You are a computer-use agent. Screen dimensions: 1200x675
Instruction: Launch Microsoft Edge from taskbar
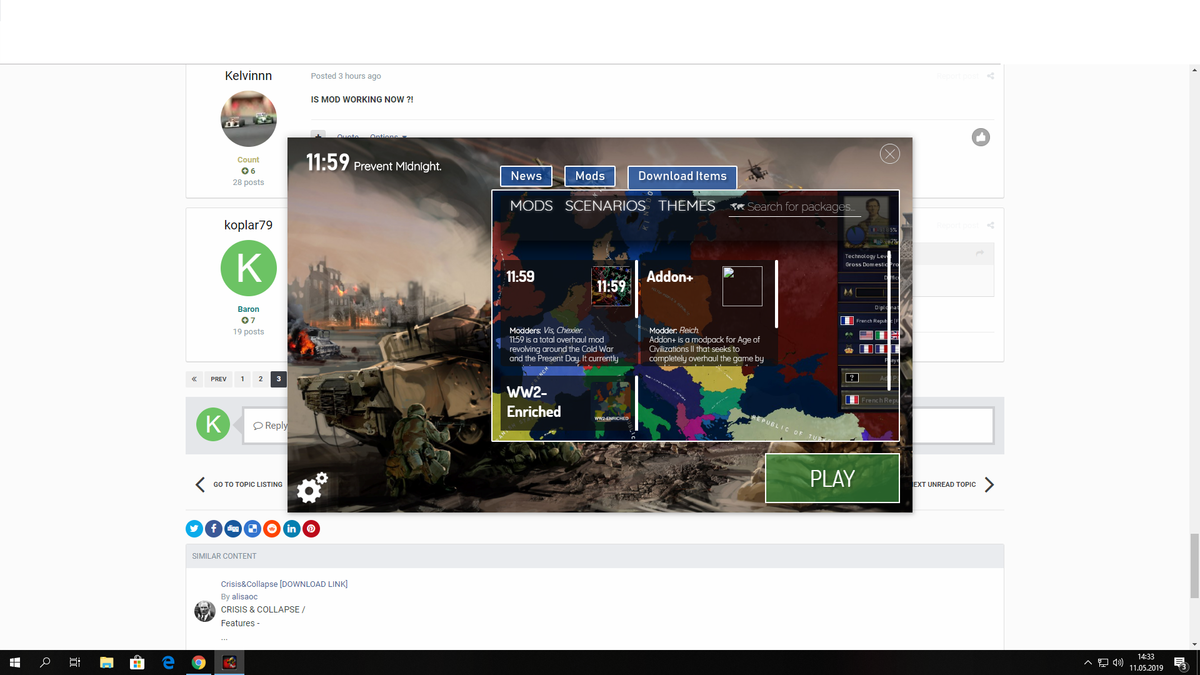pyautogui.click(x=168, y=662)
